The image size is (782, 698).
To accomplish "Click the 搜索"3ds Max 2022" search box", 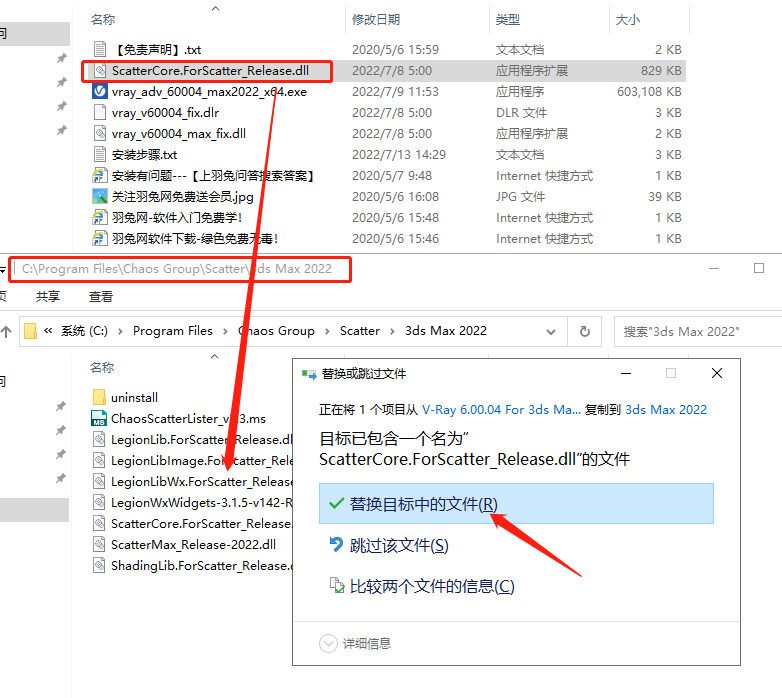I will [695, 331].
